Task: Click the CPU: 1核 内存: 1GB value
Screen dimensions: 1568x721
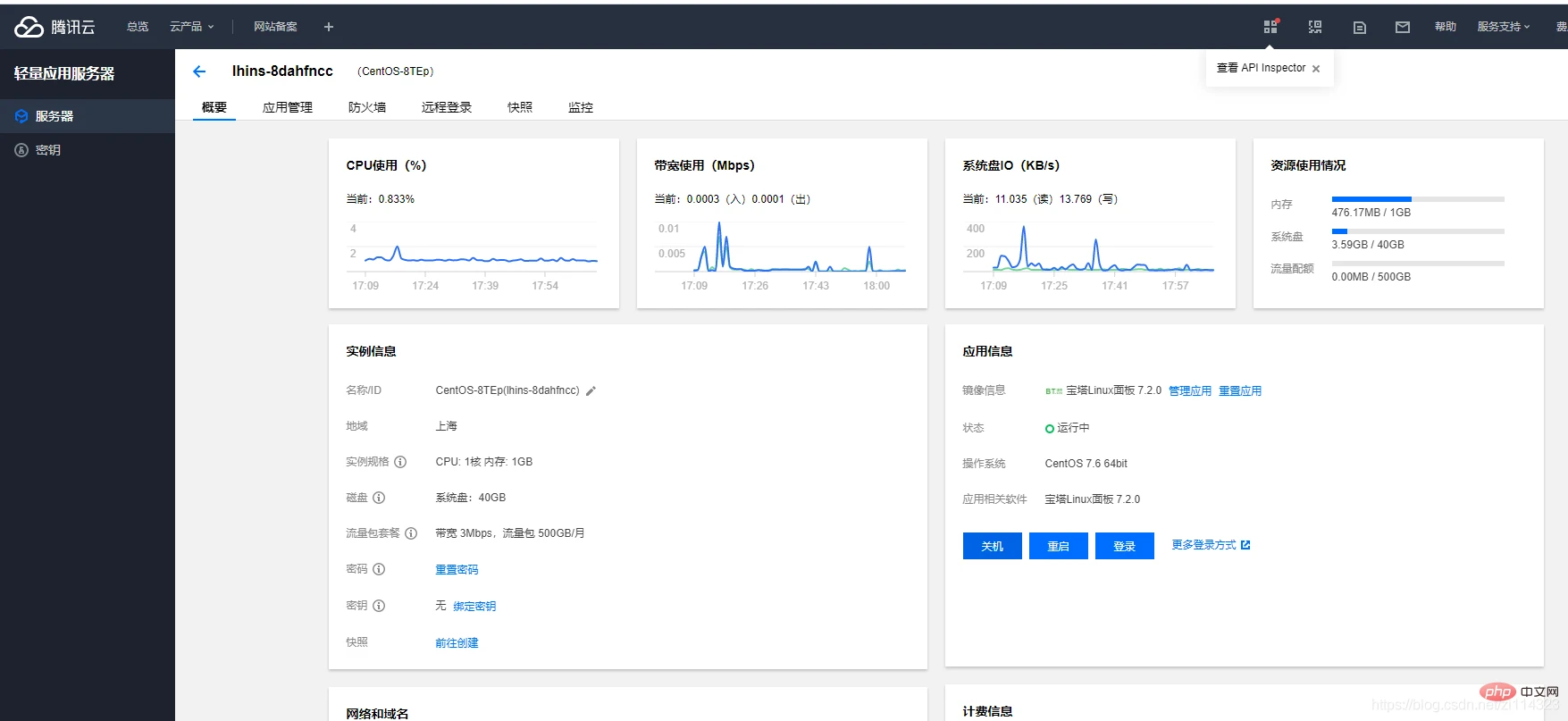Action: click(484, 462)
